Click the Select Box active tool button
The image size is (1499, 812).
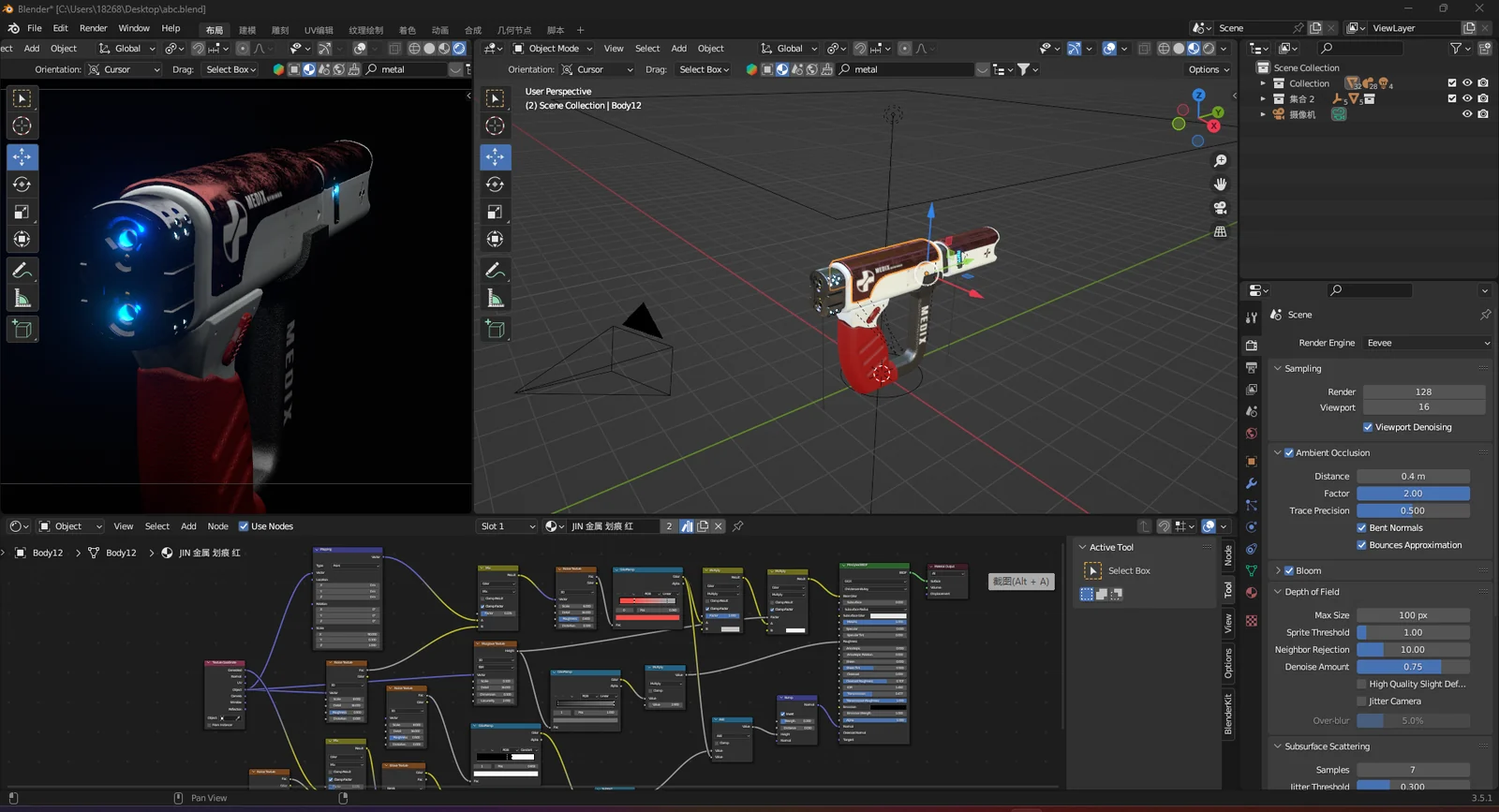(x=1092, y=570)
